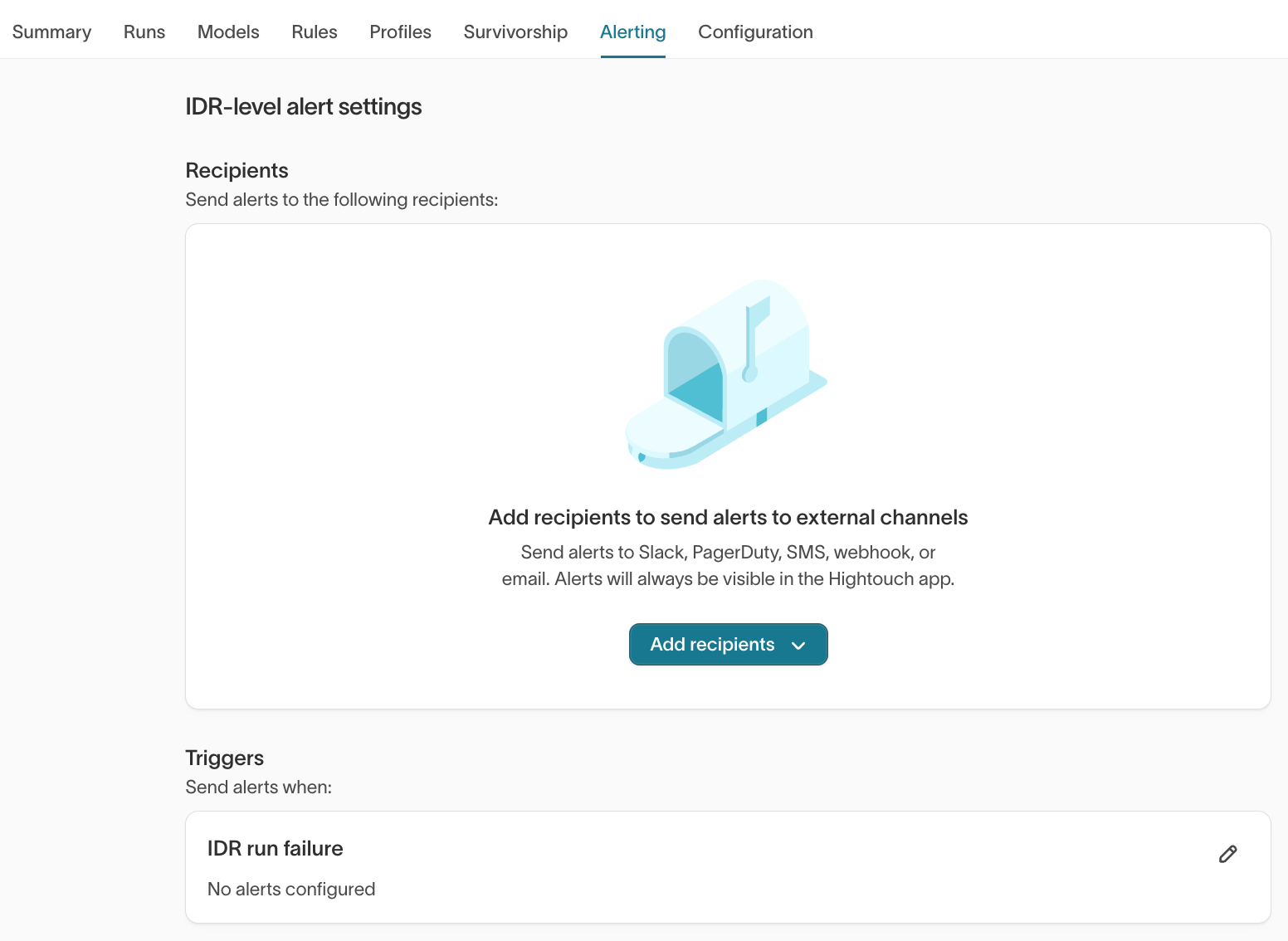This screenshot has width=1288, height=941.
Task: Click the No alerts configured text
Action: 291,889
